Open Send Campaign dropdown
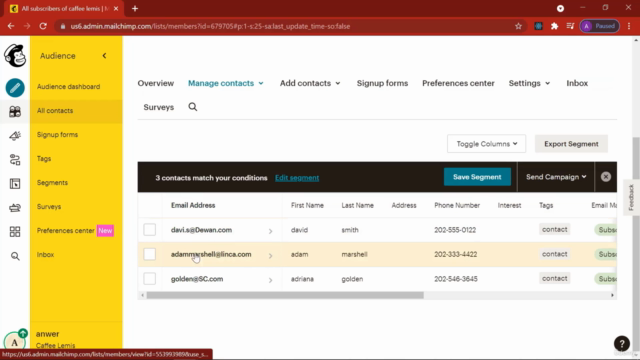Screen dimensions: 640x360 (556, 177)
